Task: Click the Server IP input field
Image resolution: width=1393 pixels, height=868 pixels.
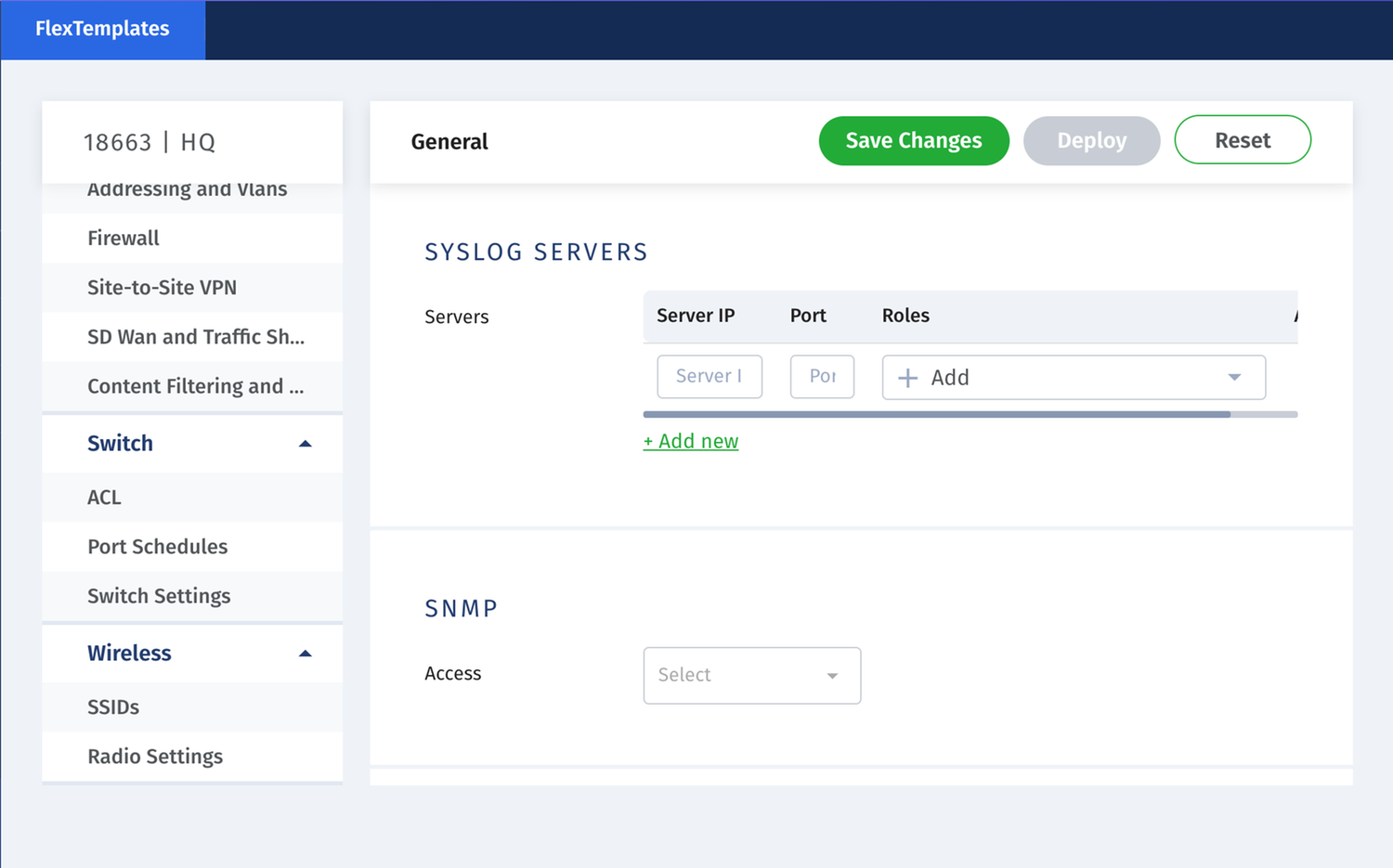Action: (x=710, y=376)
